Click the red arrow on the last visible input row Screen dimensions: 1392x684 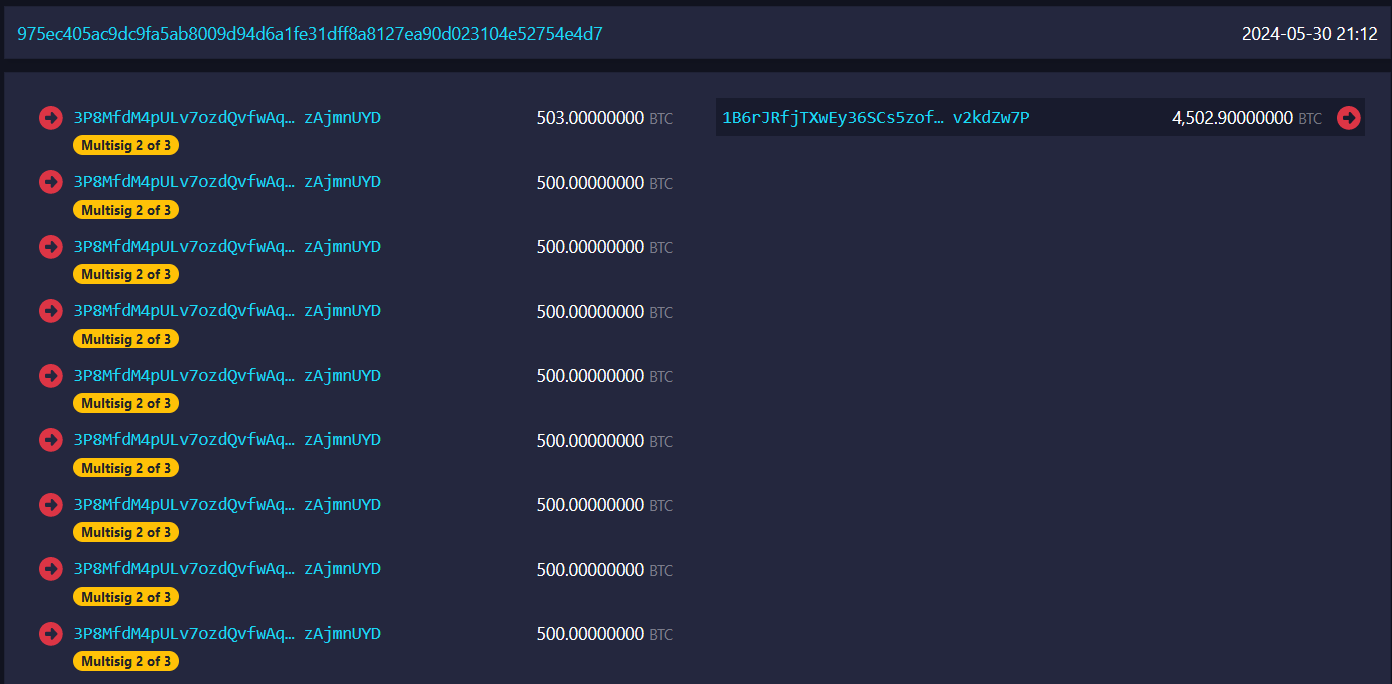[50, 633]
